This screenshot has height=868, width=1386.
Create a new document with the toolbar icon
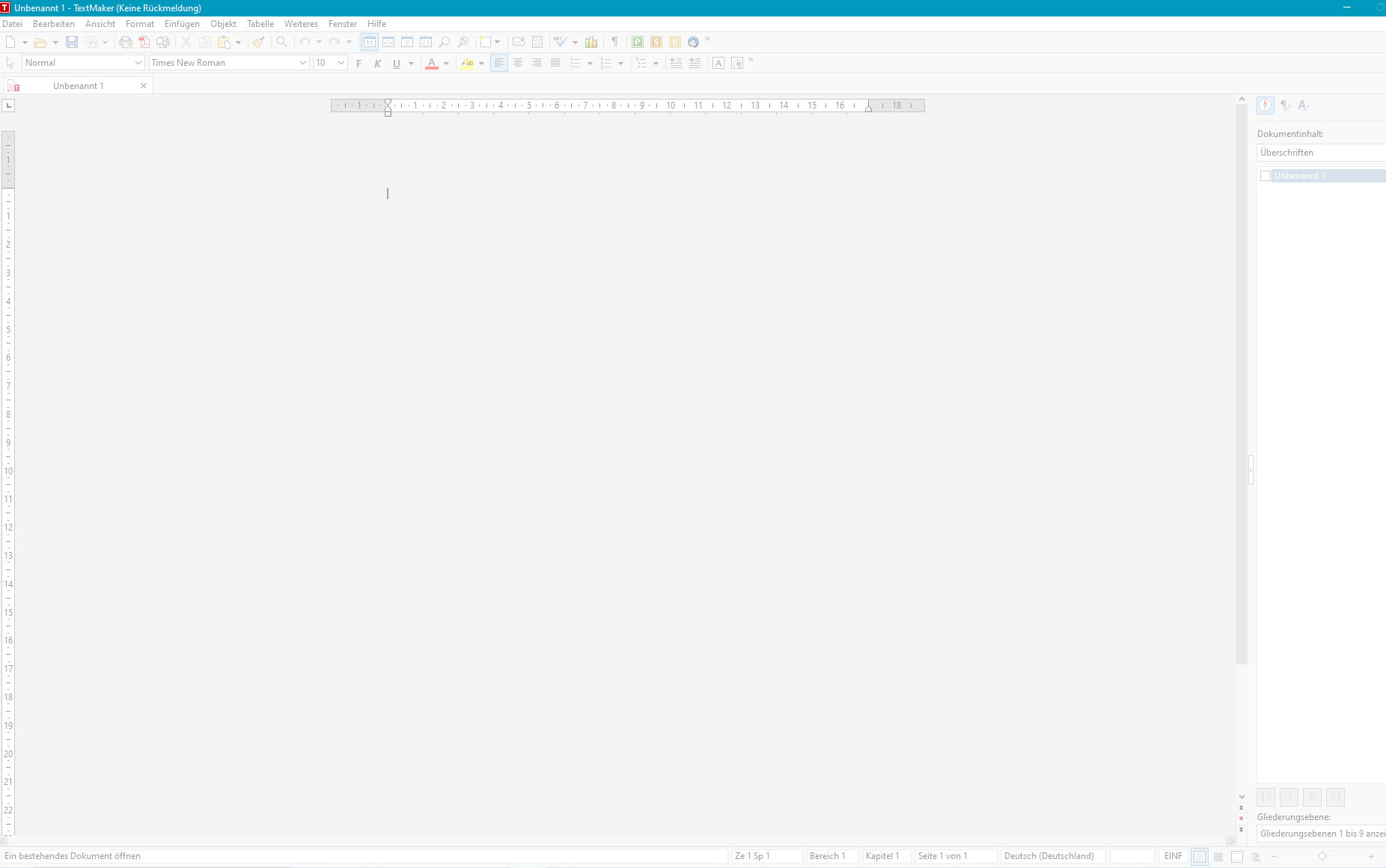click(x=10, y=42)
